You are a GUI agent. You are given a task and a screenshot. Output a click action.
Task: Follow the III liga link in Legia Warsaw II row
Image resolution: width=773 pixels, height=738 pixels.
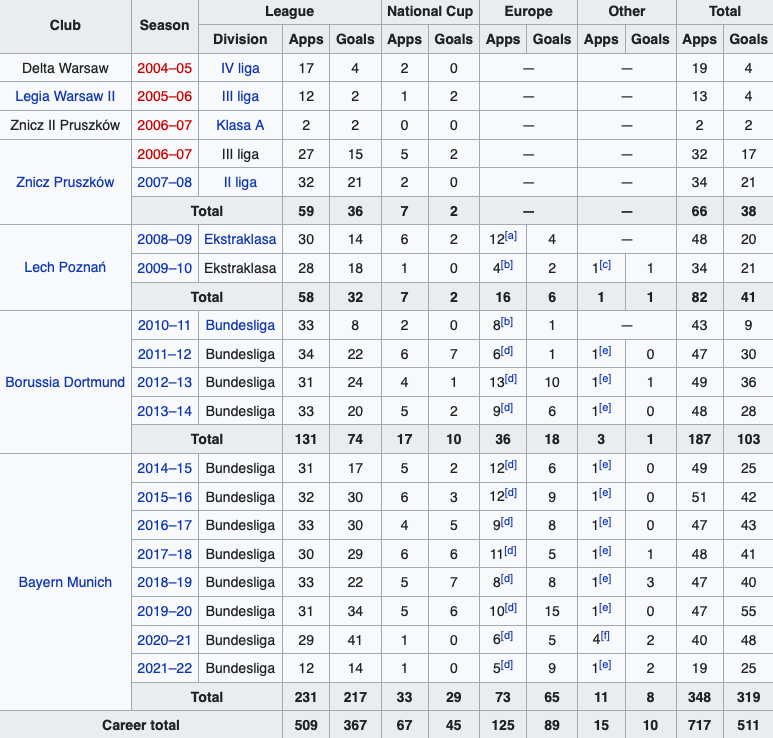(x=240, y=96)
